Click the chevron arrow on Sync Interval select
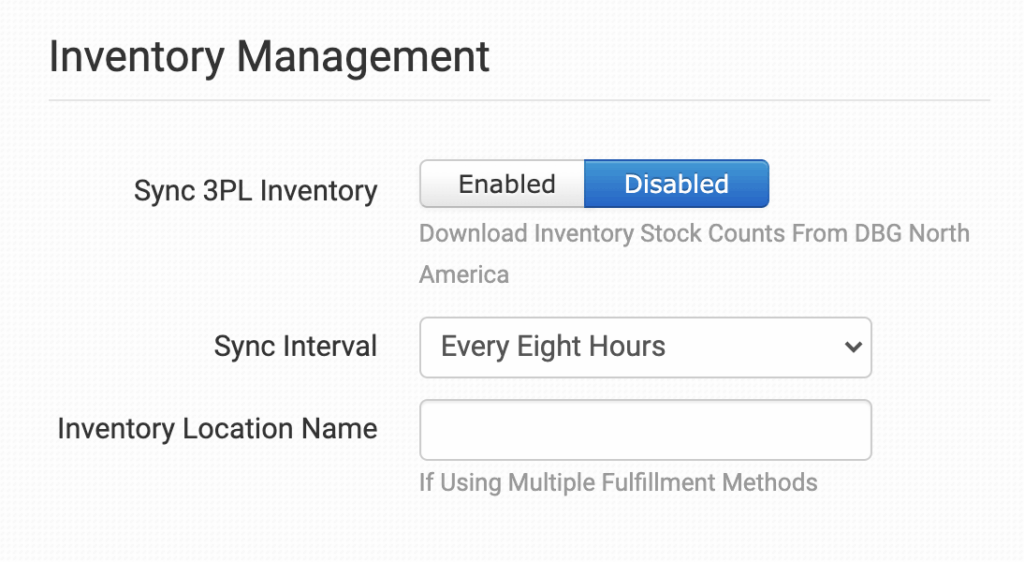This screenshot has height=562, width=1024. point(852,347)
